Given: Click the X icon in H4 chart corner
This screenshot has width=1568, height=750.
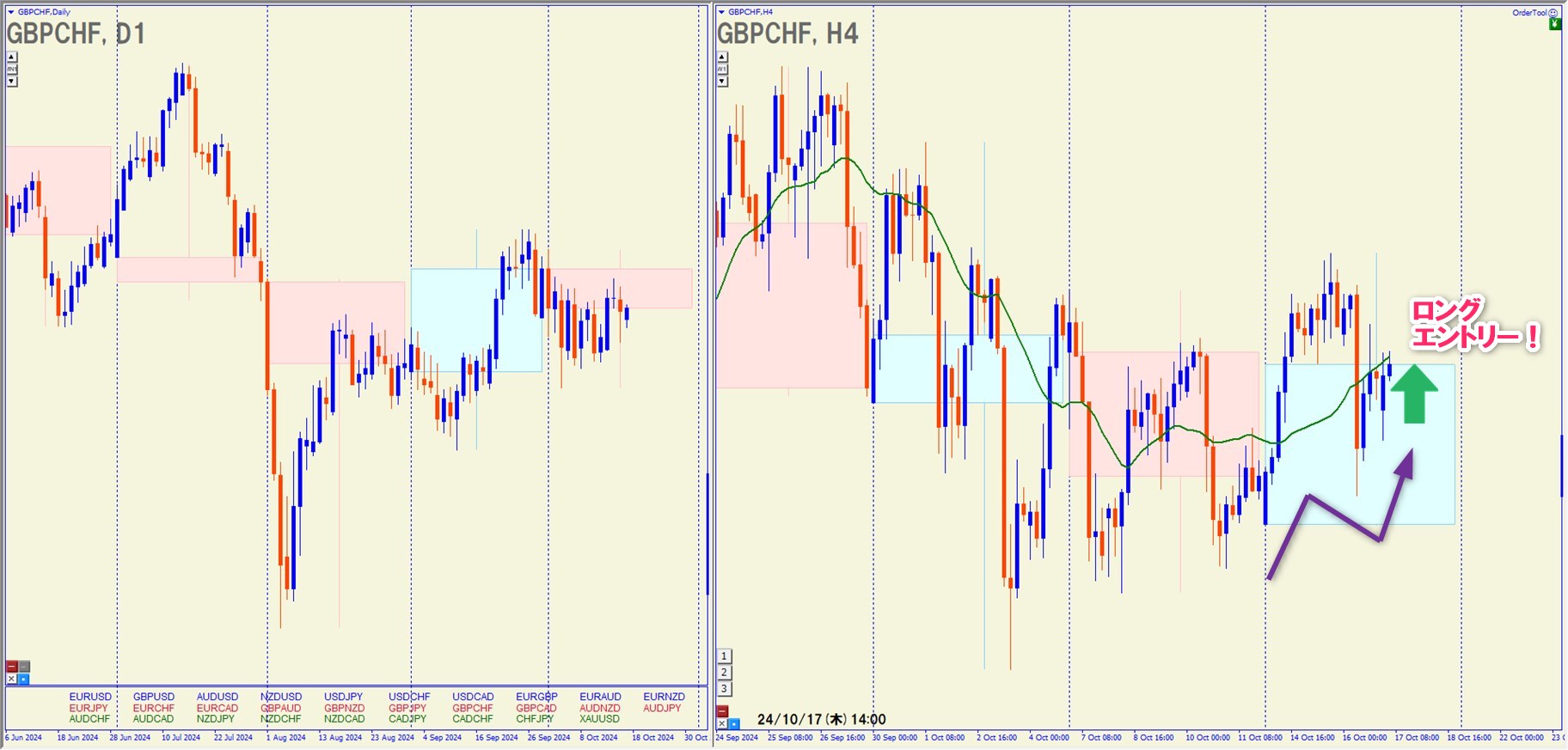Looking at the screenshot, I should pos(722,723).
